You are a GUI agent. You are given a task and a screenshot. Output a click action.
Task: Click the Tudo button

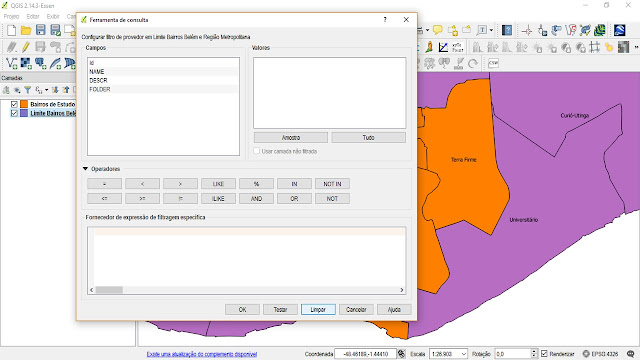[369, 138]
